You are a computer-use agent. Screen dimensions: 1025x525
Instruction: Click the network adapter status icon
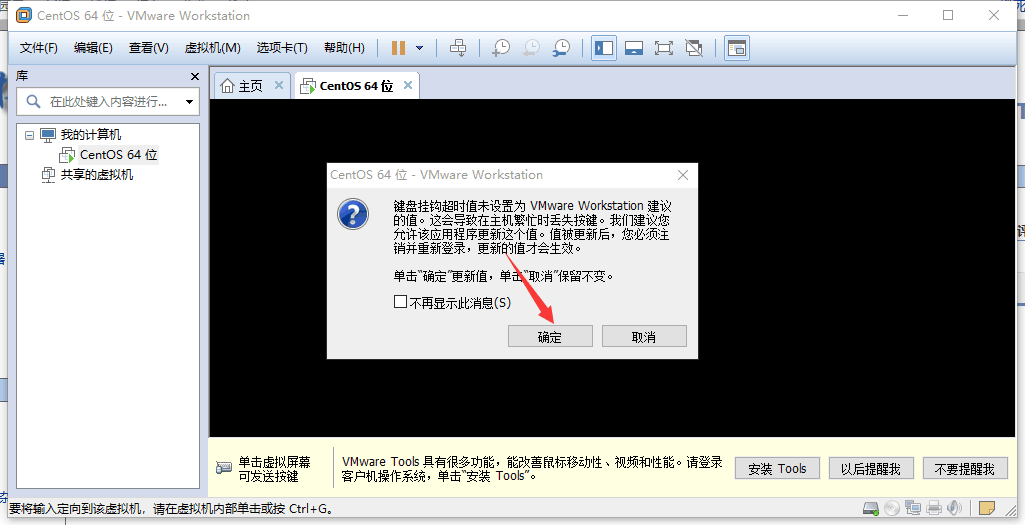coord(913,508)
